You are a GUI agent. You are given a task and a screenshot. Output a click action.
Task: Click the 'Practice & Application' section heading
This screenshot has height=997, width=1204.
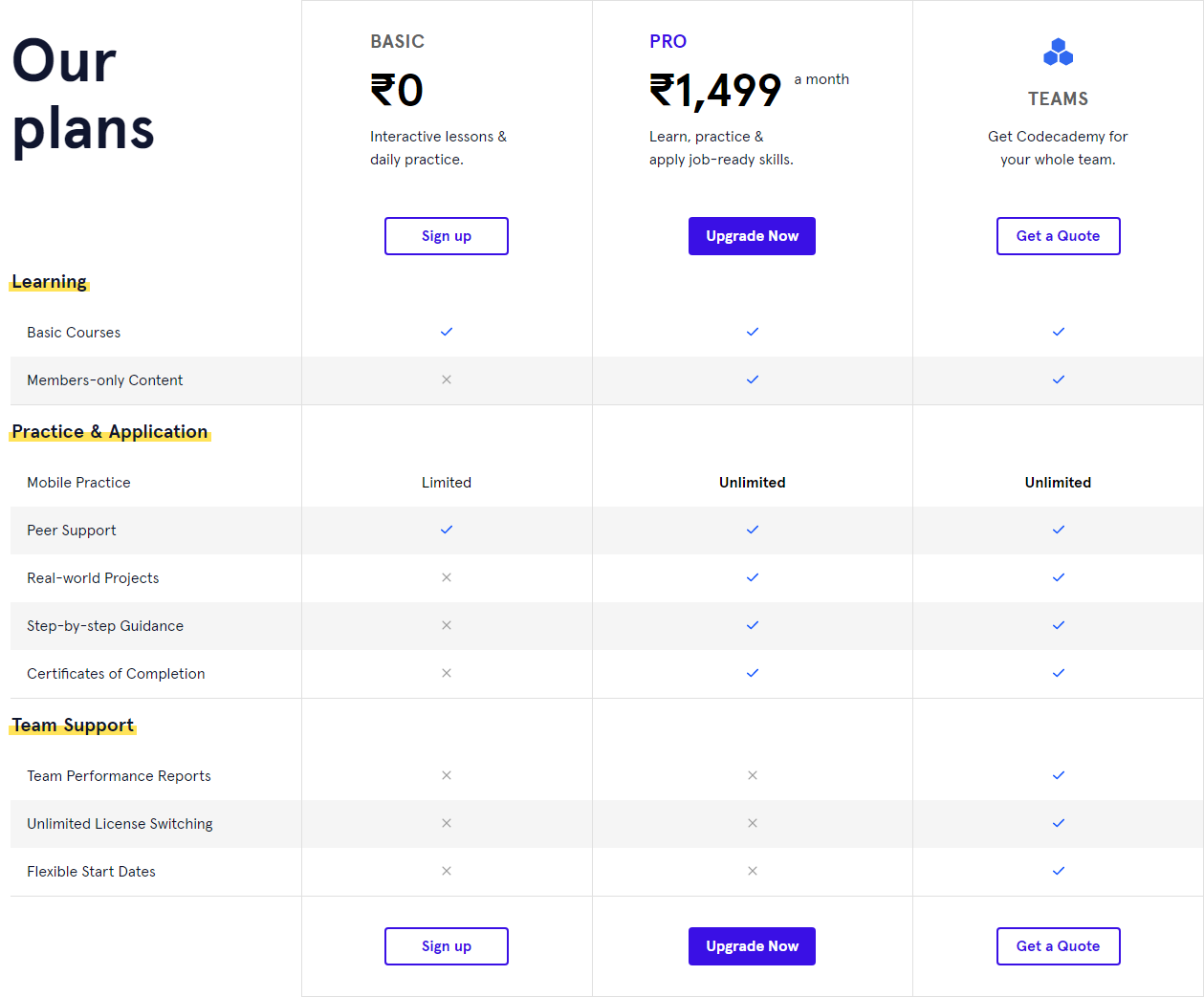(110, 432)
